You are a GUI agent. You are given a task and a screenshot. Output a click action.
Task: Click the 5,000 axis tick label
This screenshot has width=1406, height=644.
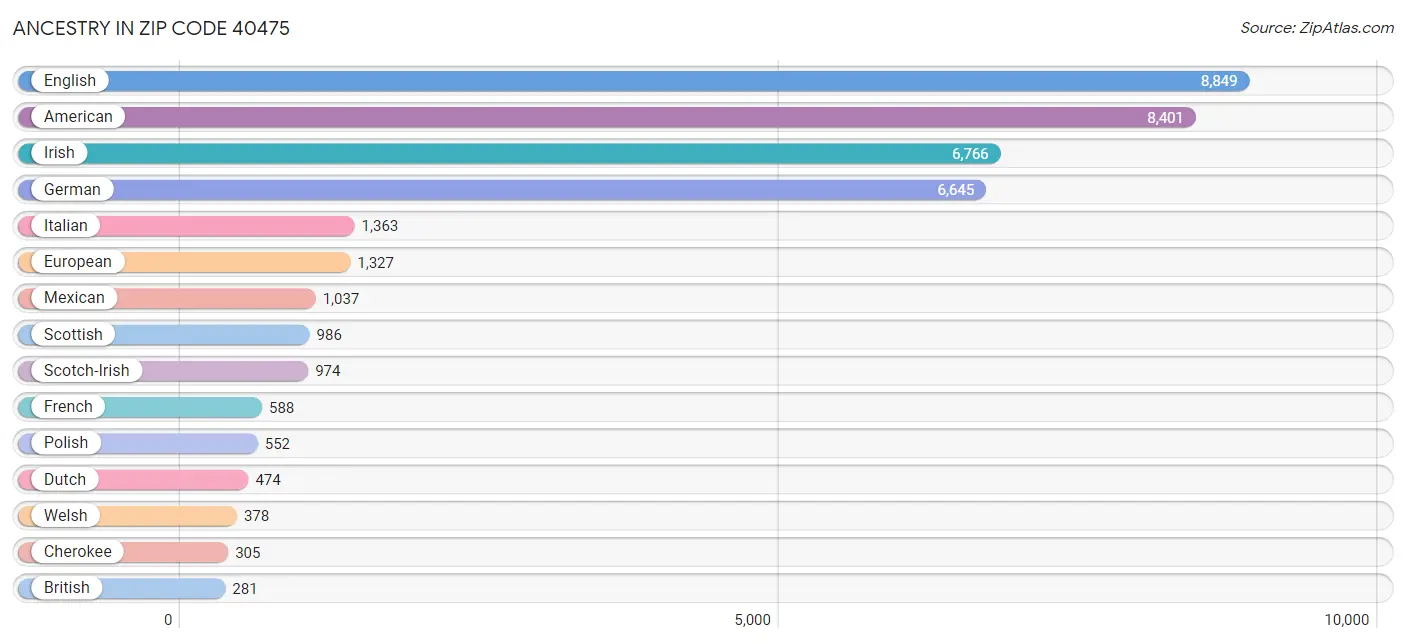tap(753, 620)
